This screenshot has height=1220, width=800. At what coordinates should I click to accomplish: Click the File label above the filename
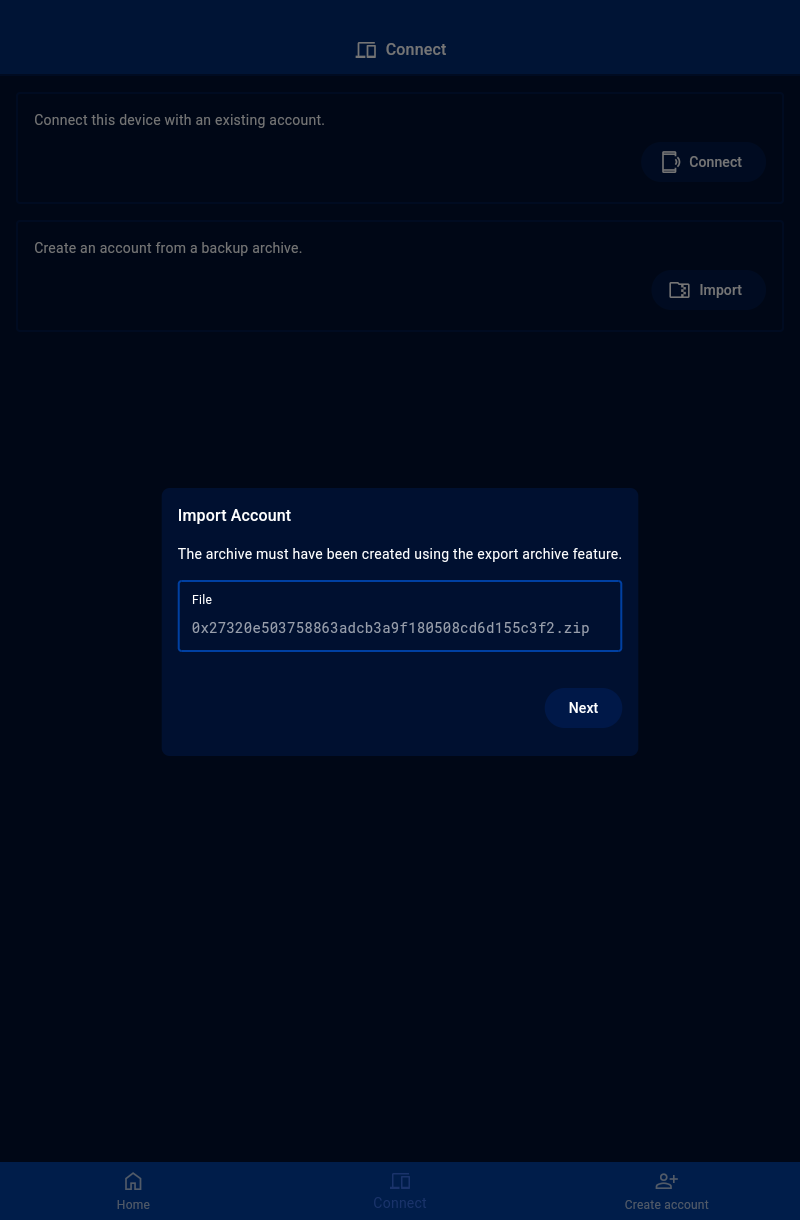tap(202, 600)
